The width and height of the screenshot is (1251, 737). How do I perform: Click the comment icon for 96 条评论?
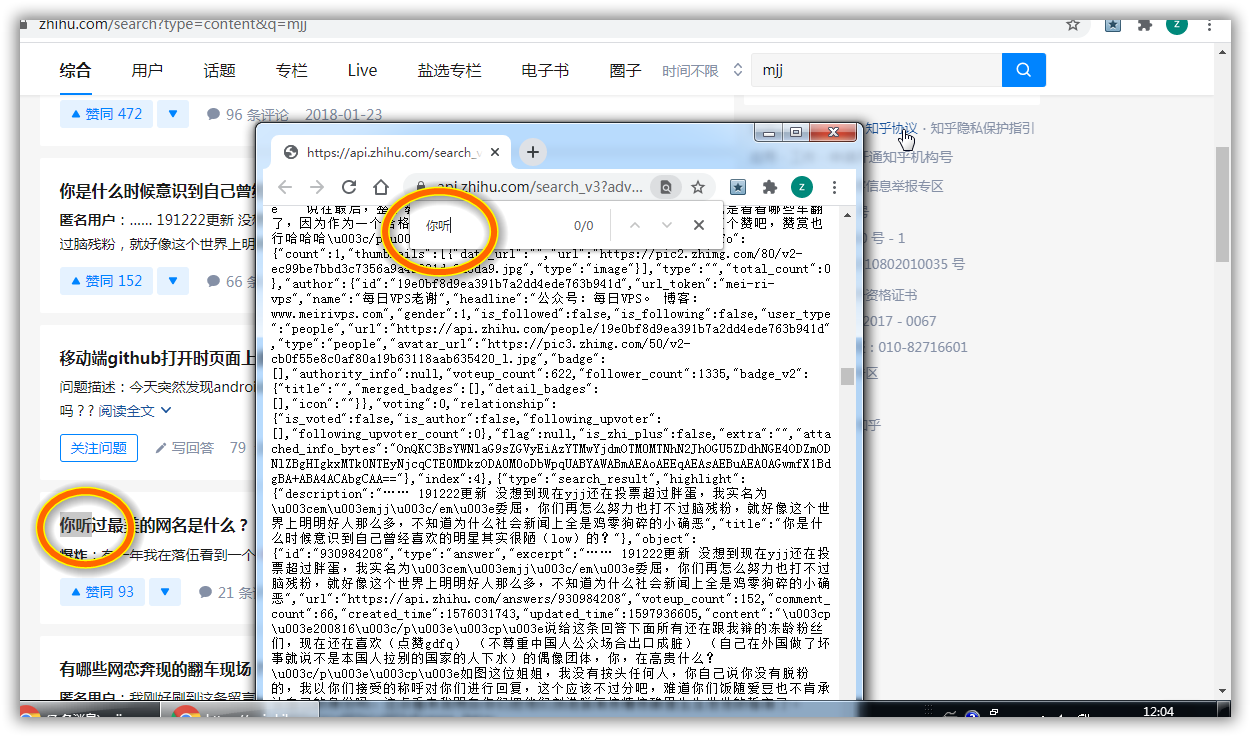tap(213, 114)
